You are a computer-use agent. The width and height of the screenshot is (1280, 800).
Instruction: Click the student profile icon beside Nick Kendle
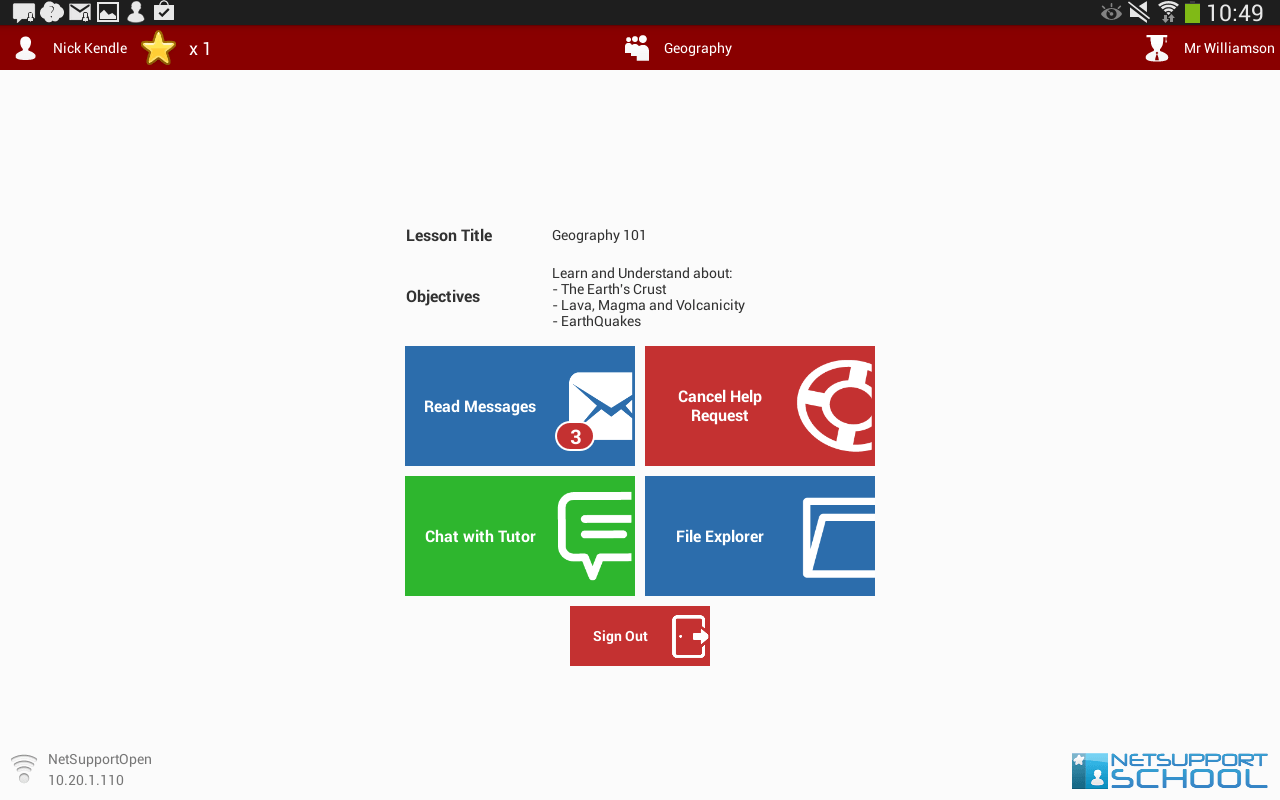[26, 48]
